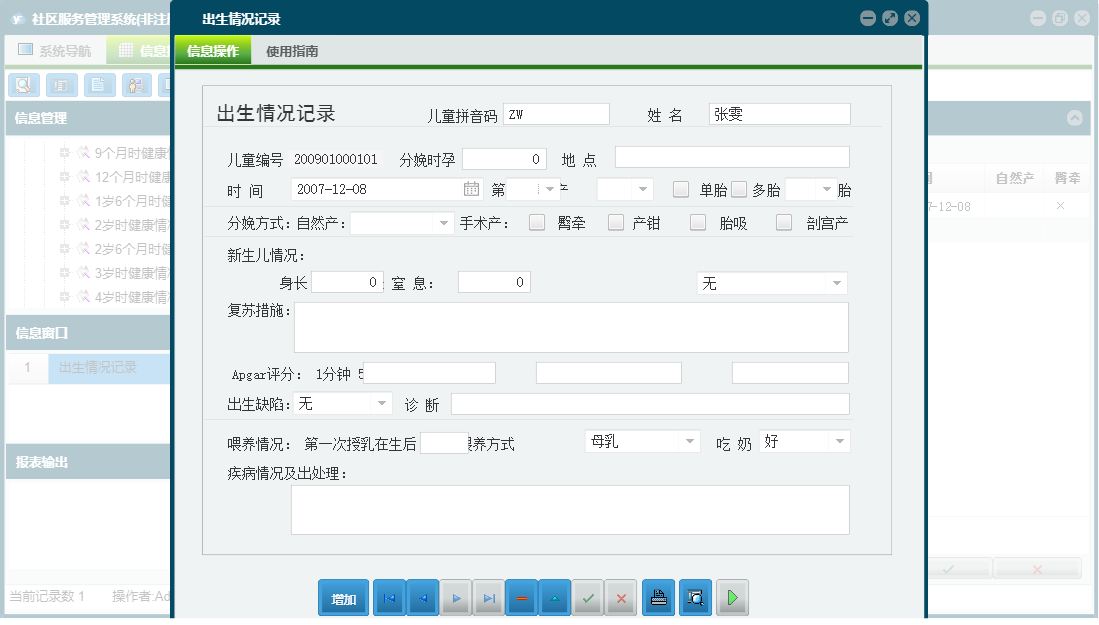This screenshot has height=625, width=1099.
Task: Open the dropdown left of 单胎
Action: click(642, 189)
